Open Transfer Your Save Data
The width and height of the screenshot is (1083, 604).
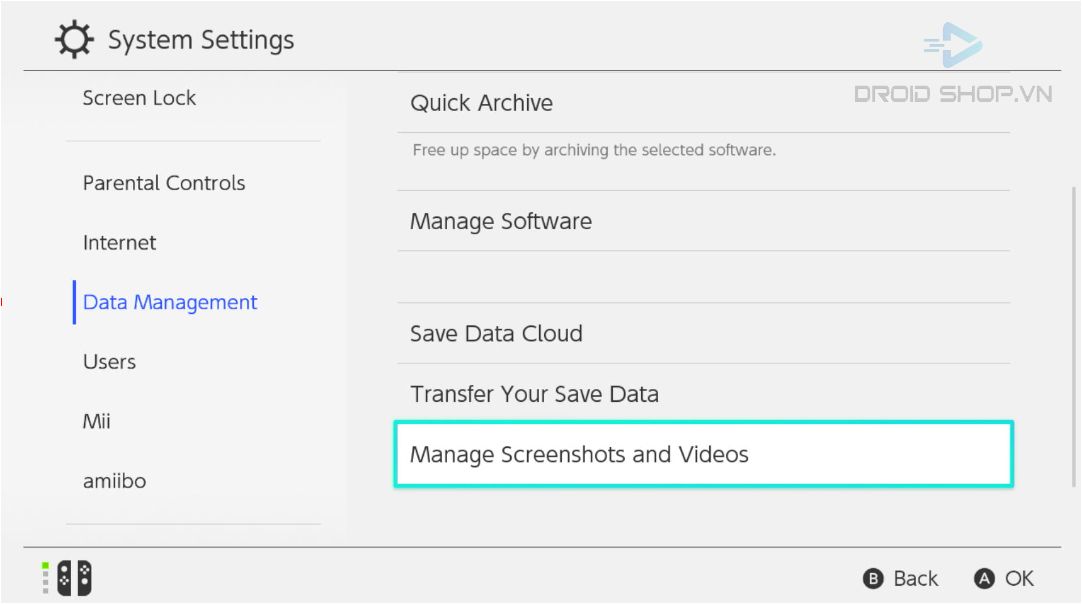(703, 394)
